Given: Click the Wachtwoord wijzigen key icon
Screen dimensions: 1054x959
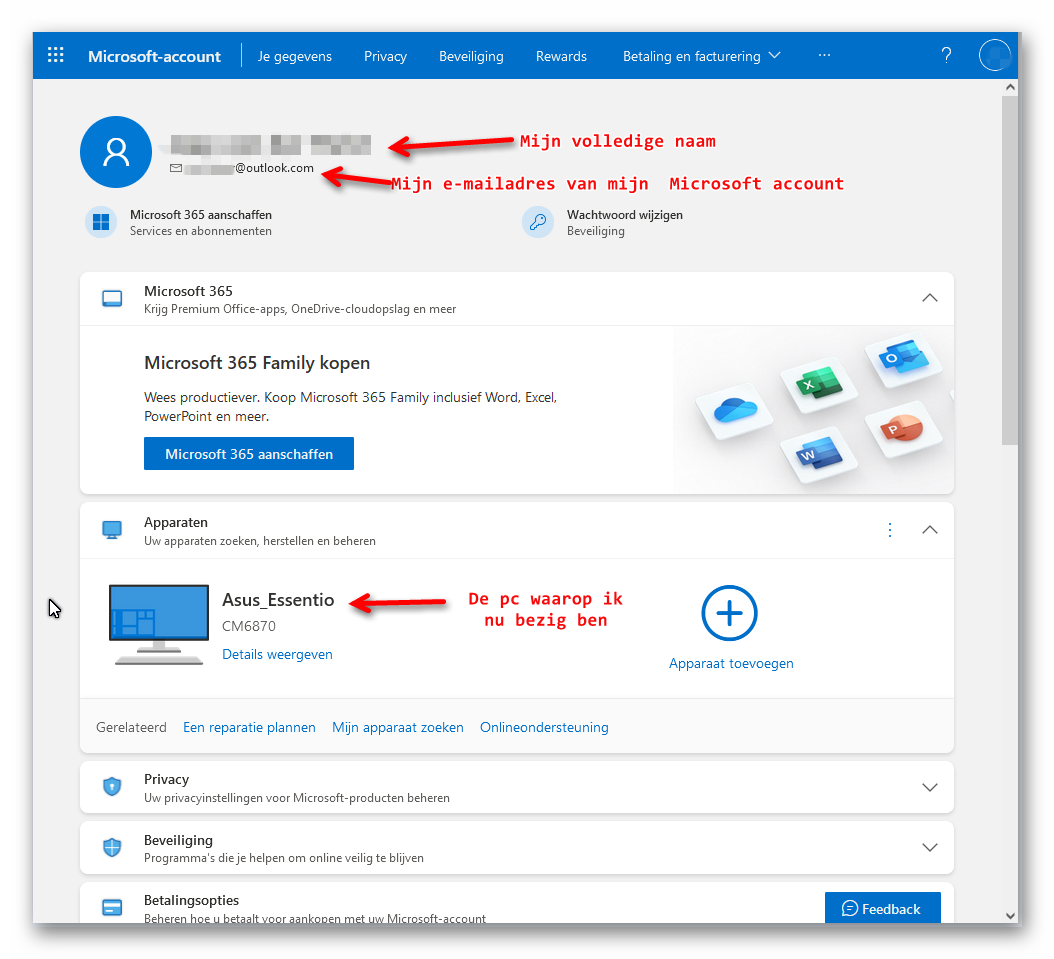Looking at the screenshot, I should click(x=538, y=222).
